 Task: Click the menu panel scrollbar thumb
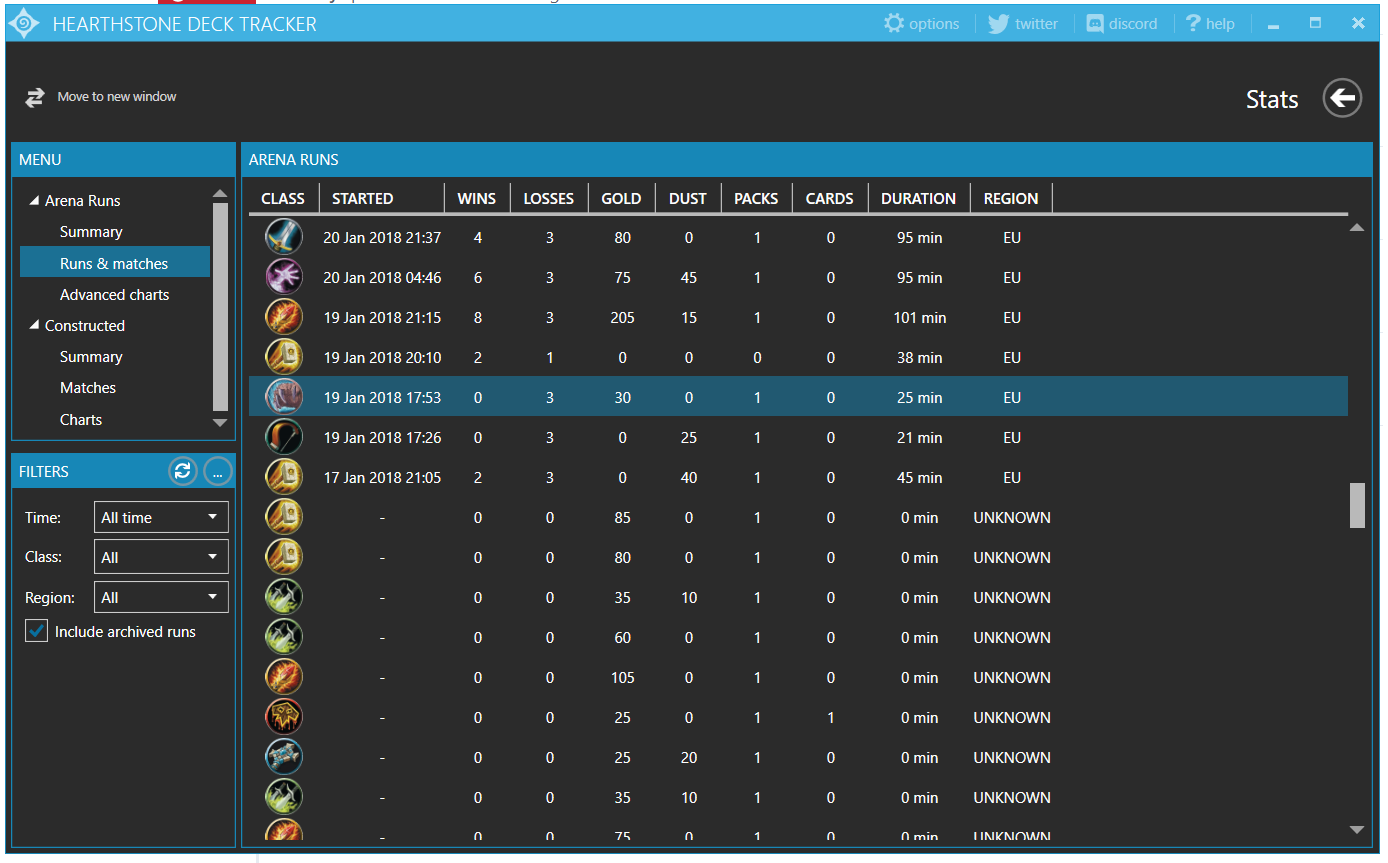pos(221,306)
